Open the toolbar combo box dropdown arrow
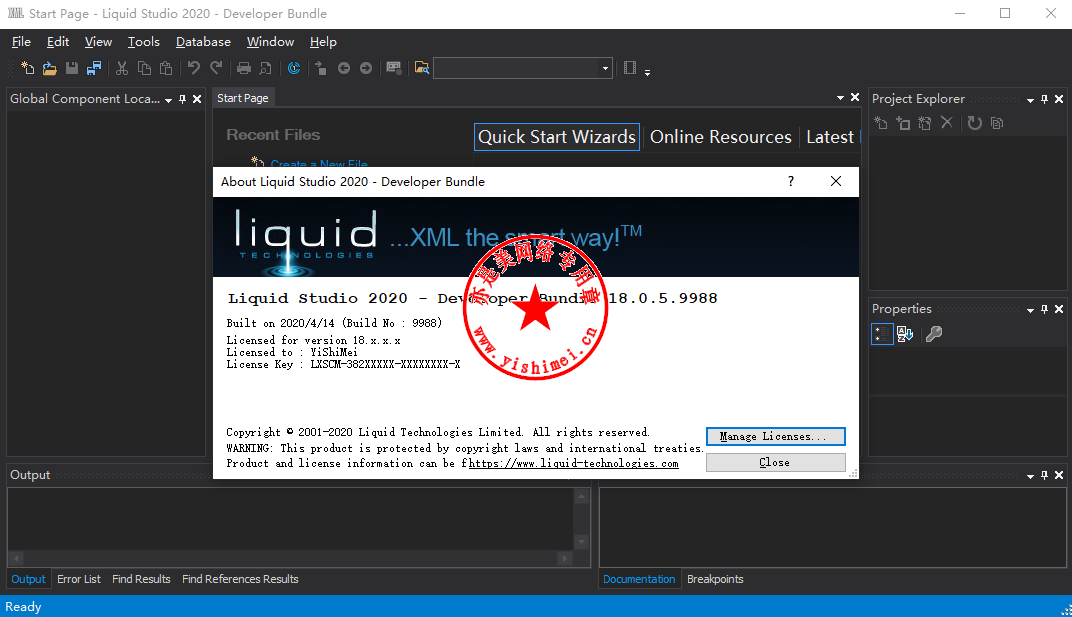 coord(605,68)
